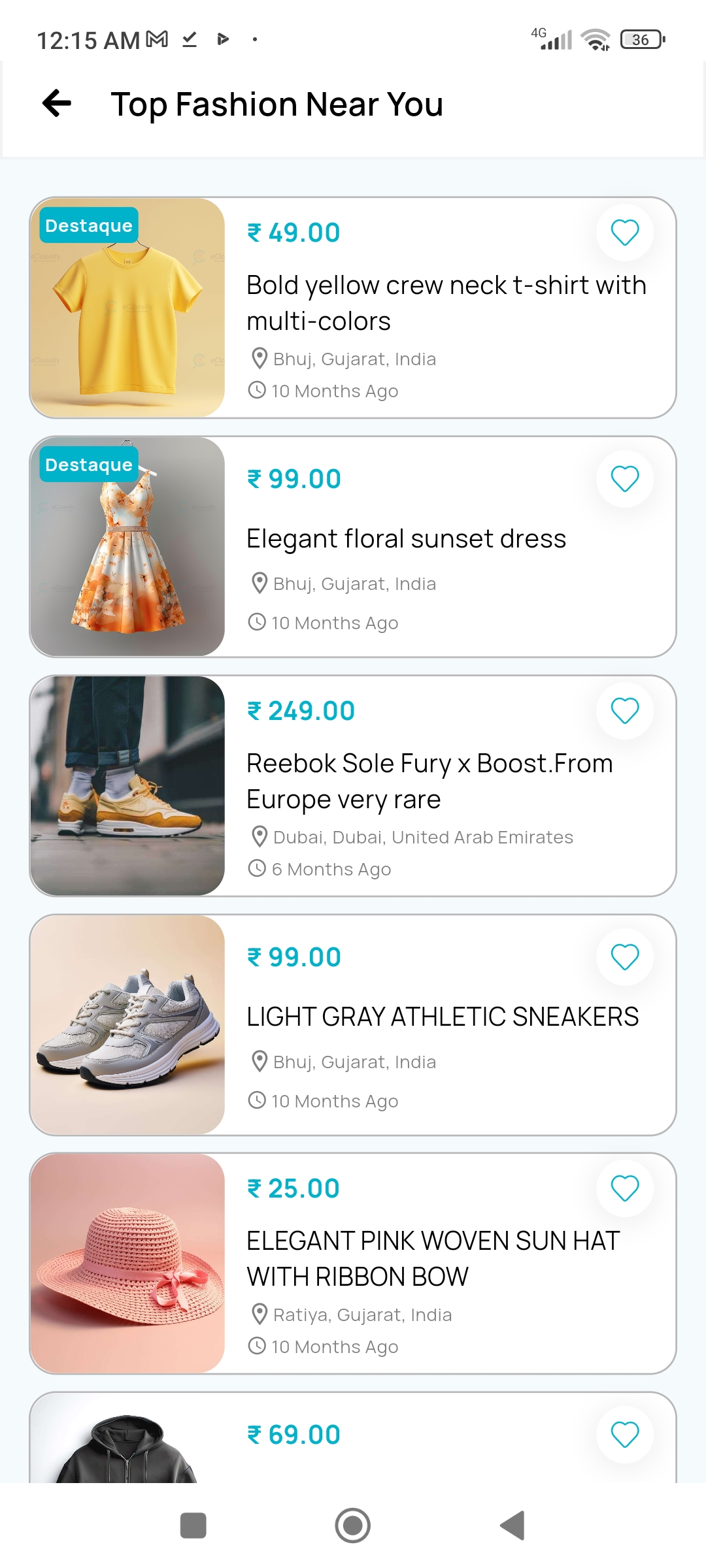Screen dimensions: 706x1568
Task: Tap the clock icon on the floral dress listing
Action: tap(257, 623)
